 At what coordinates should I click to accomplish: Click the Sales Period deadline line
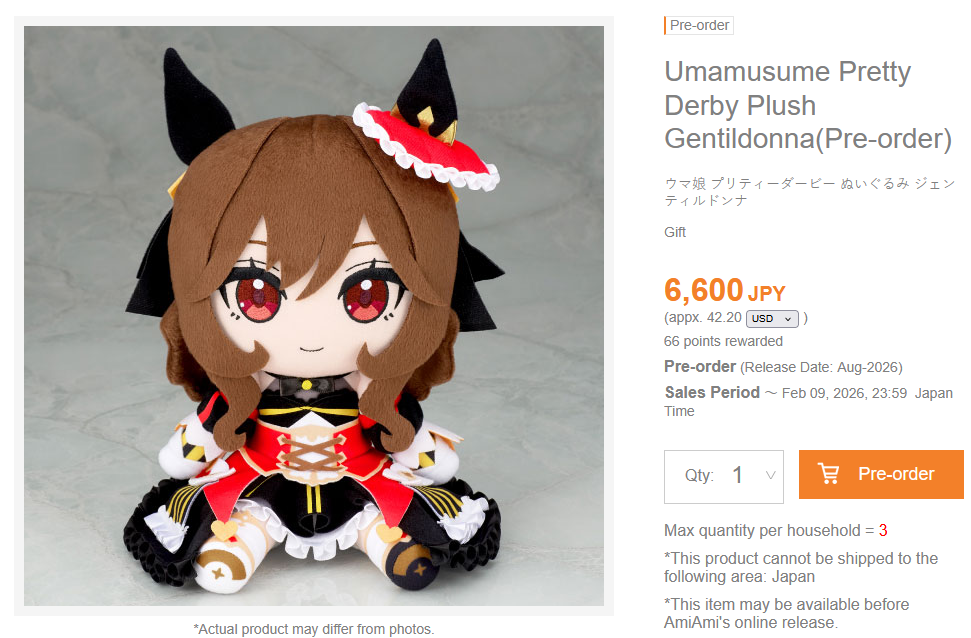point(808,401)
